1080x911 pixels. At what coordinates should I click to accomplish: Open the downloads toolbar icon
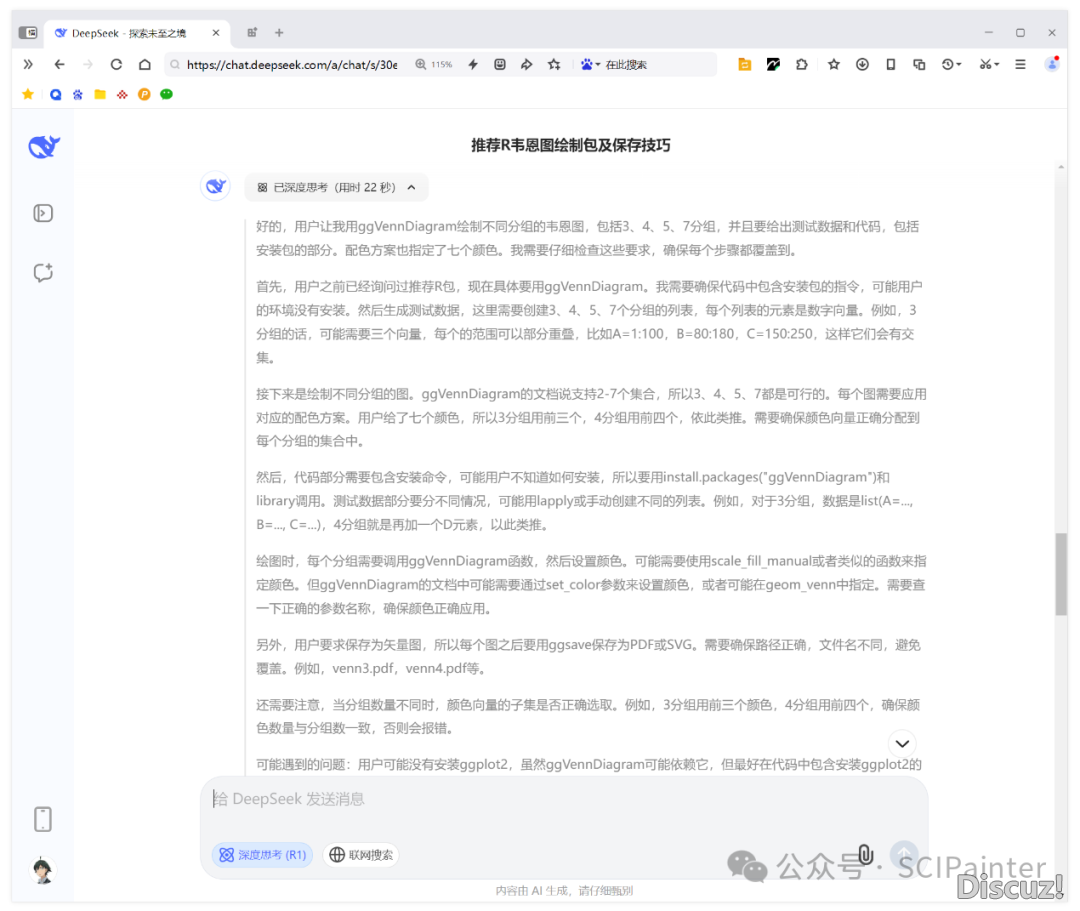point(862,65)
